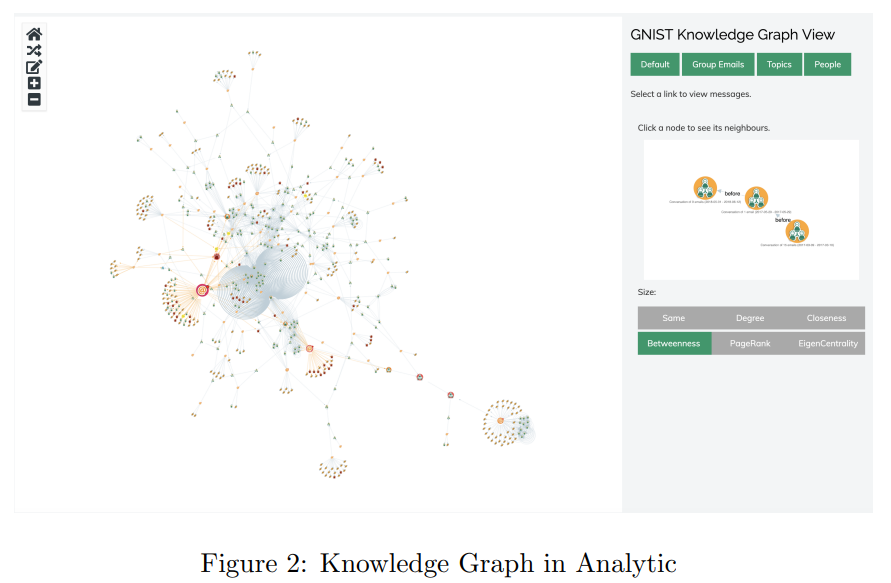The image size is (891, 583).
Task: Set node size by Degree
Action: [750, 318]
